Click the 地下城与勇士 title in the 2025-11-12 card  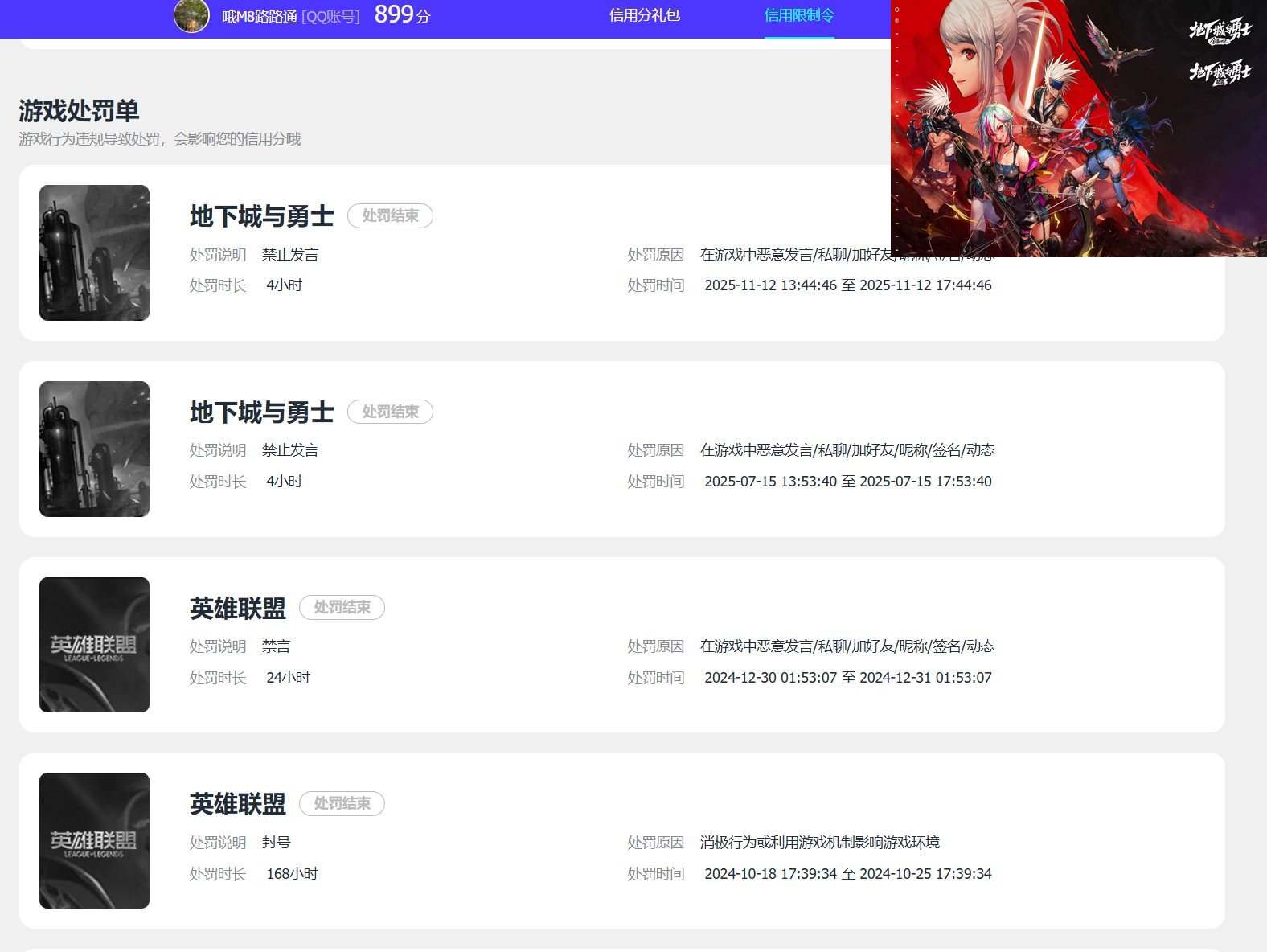262,216
